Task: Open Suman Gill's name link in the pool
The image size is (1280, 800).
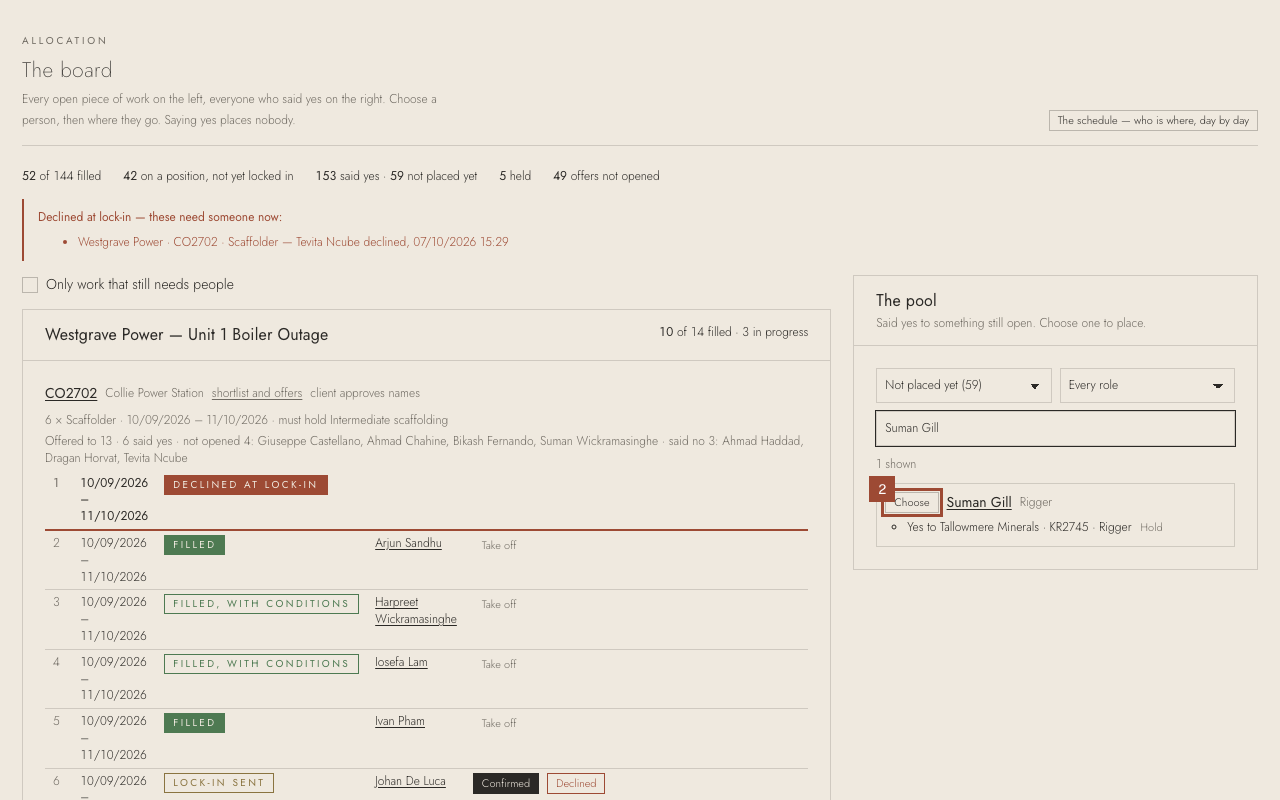Action: click(x=979, y=502)
